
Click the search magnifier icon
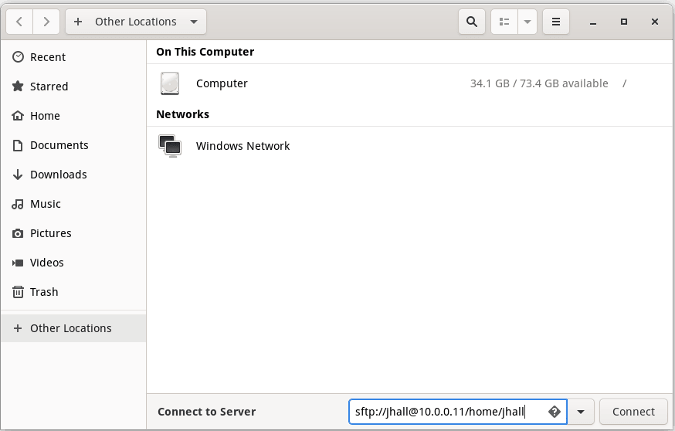click(472, 21)
